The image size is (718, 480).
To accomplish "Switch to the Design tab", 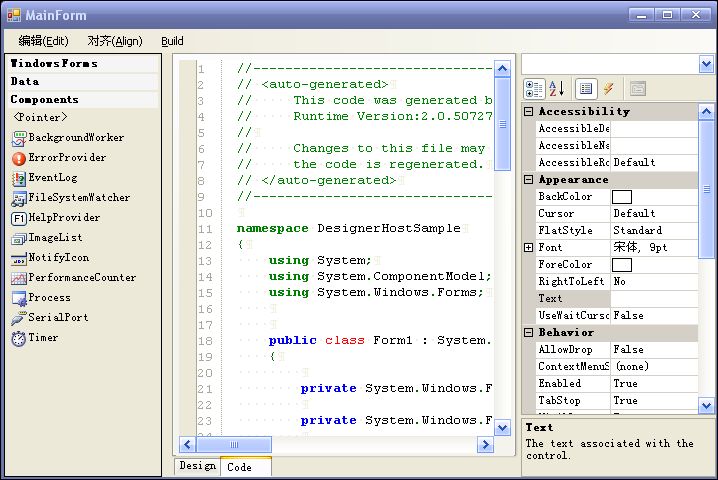I will pyautogui.click(x=197, y=466).
